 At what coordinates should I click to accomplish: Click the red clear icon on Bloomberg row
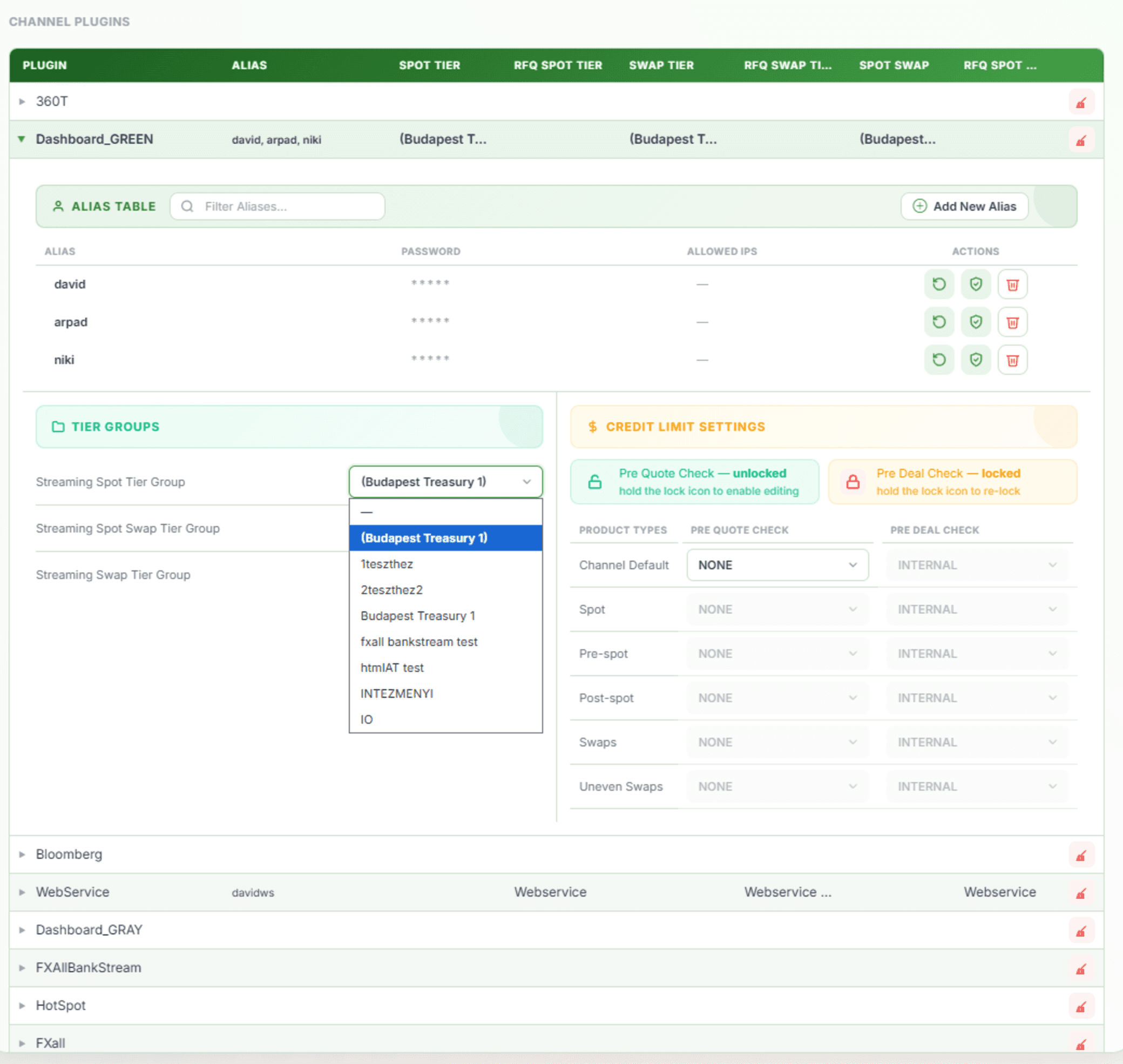pos(1081,856)
